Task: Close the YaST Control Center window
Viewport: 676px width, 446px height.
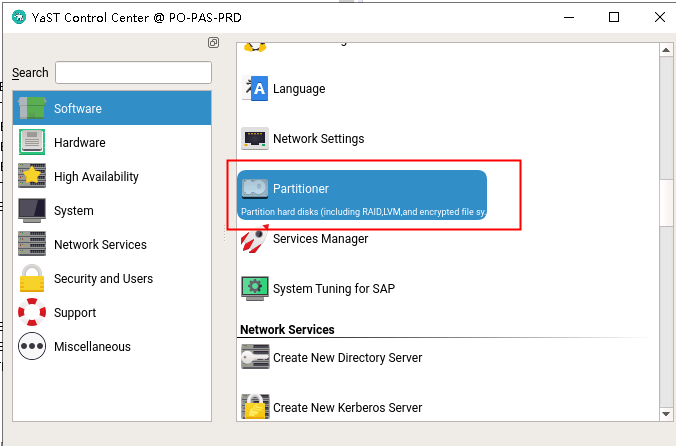Action: click(660, 17)
